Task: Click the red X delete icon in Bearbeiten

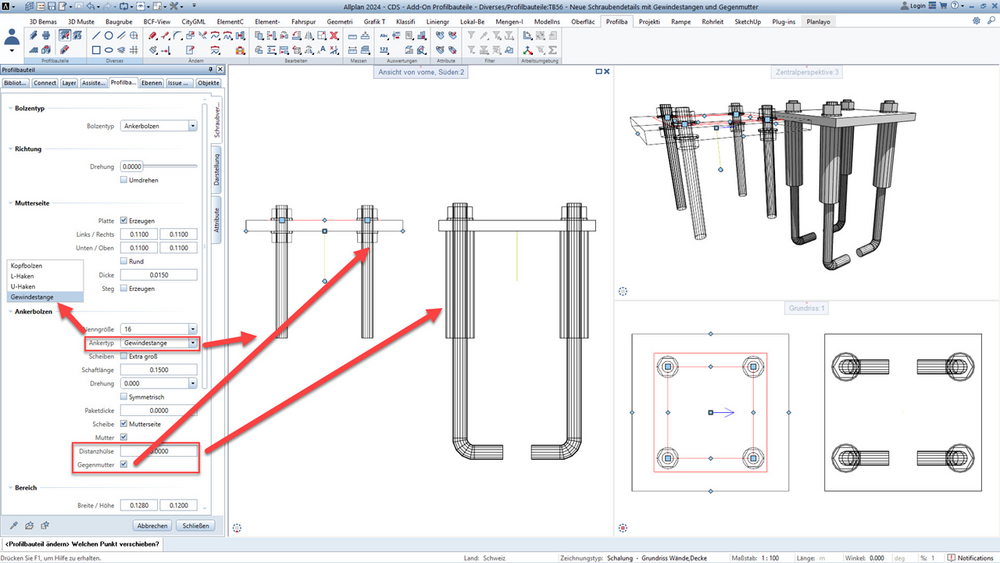Action: 334,36
